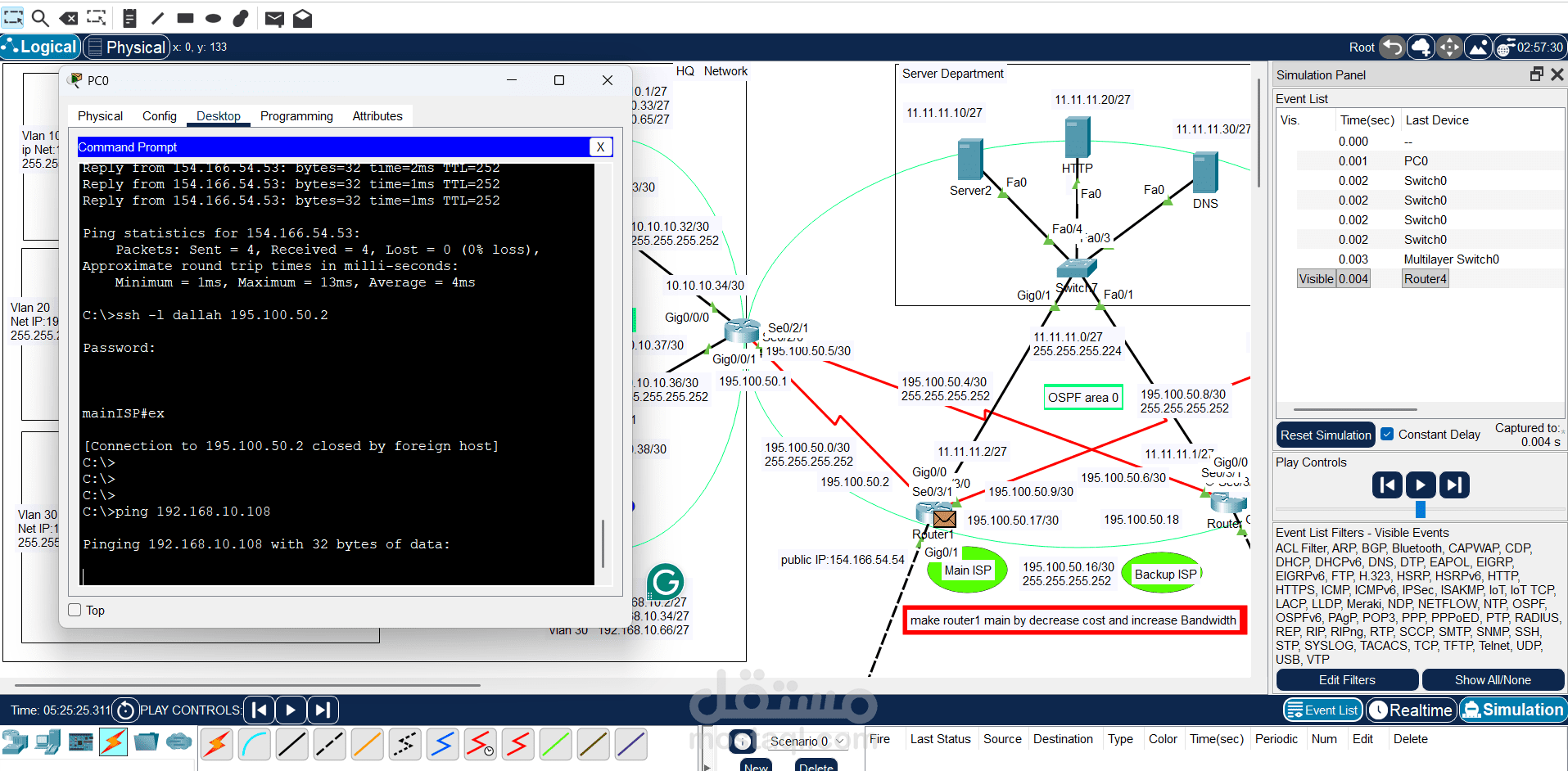Viewport: 1568px width, 771px height.
Task: Click the Show All/None button
Action: click(x=1493, y=679)
